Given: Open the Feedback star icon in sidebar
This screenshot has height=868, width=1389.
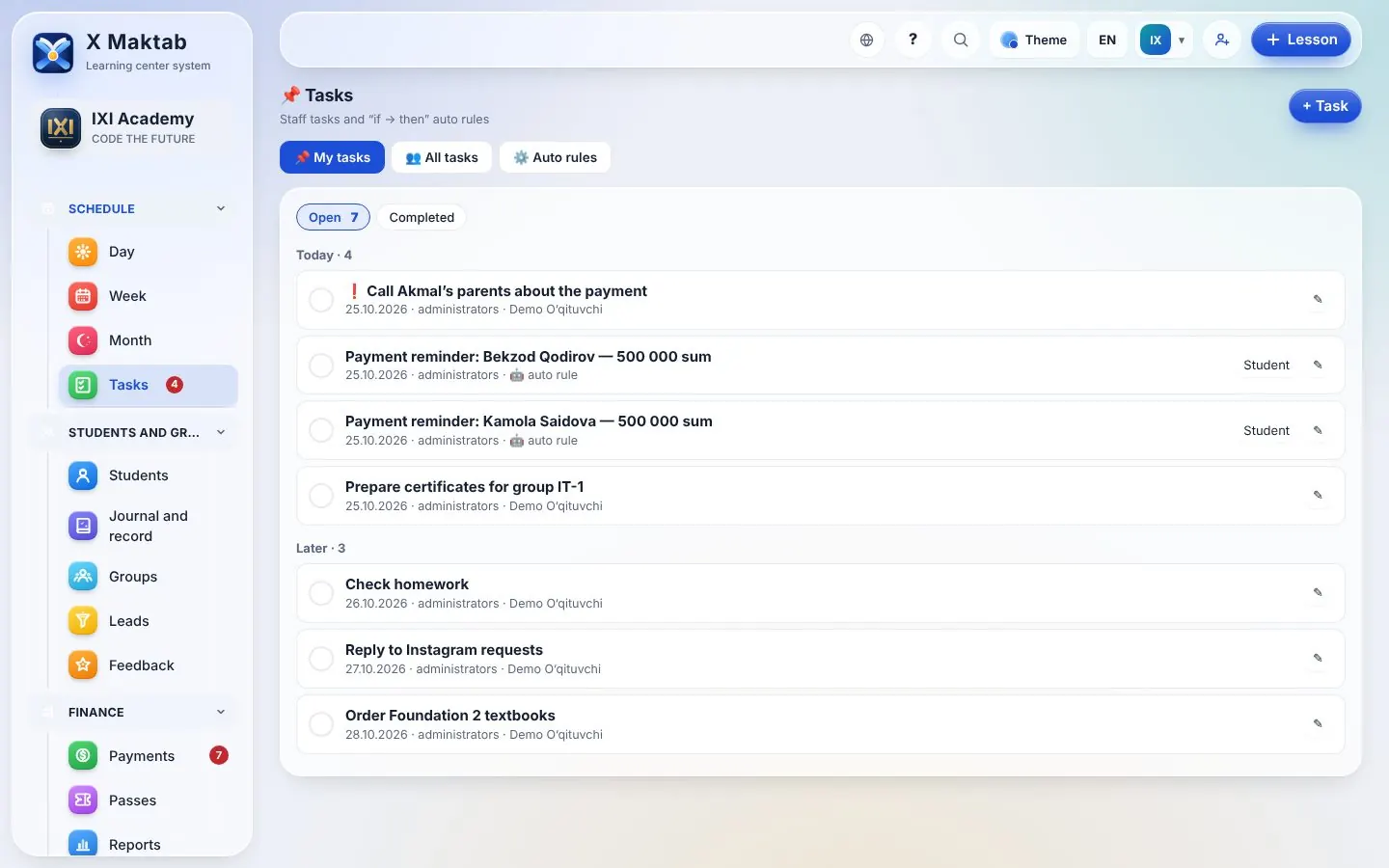Looking at the screenshot, I should point(83,665).
